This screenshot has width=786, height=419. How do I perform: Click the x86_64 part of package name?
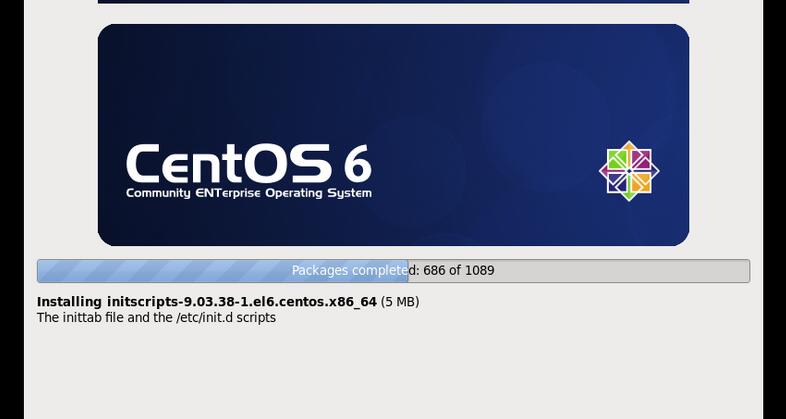[x=353, y=302]
